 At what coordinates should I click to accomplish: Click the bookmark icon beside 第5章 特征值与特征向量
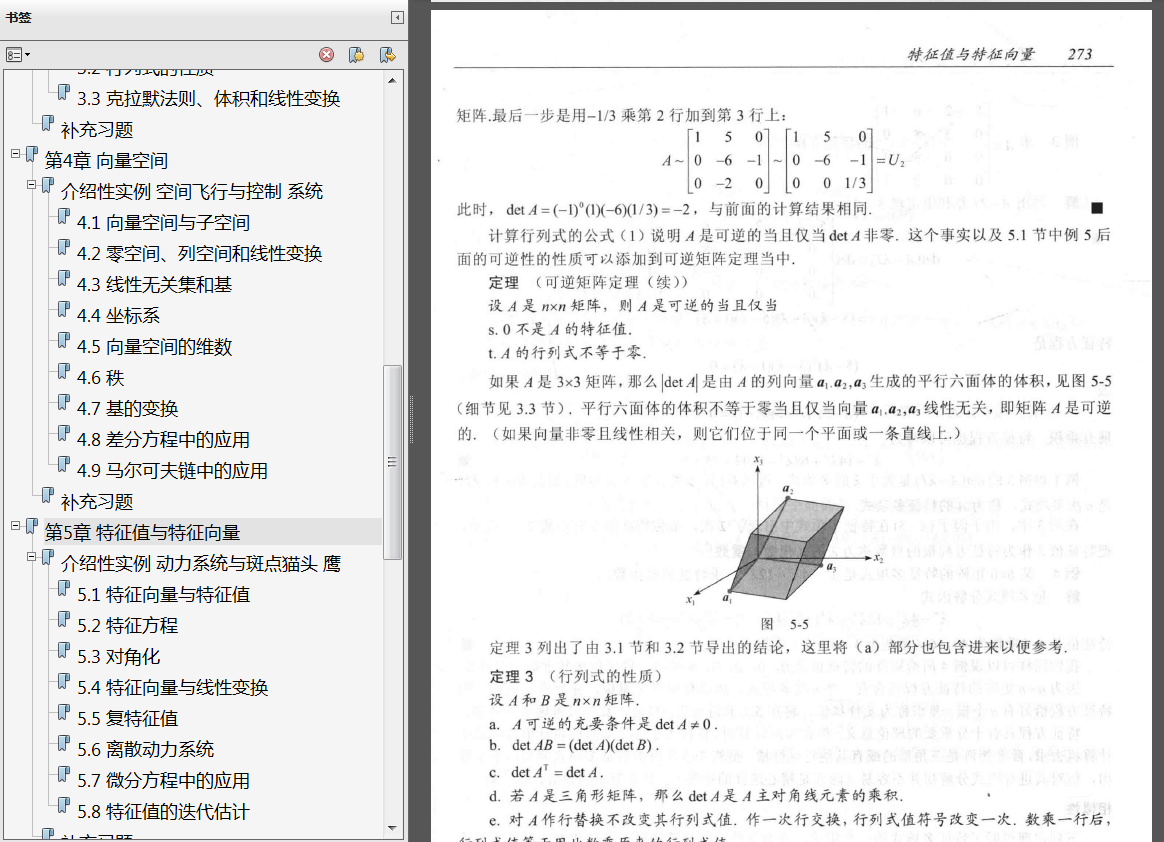point(32,526)
